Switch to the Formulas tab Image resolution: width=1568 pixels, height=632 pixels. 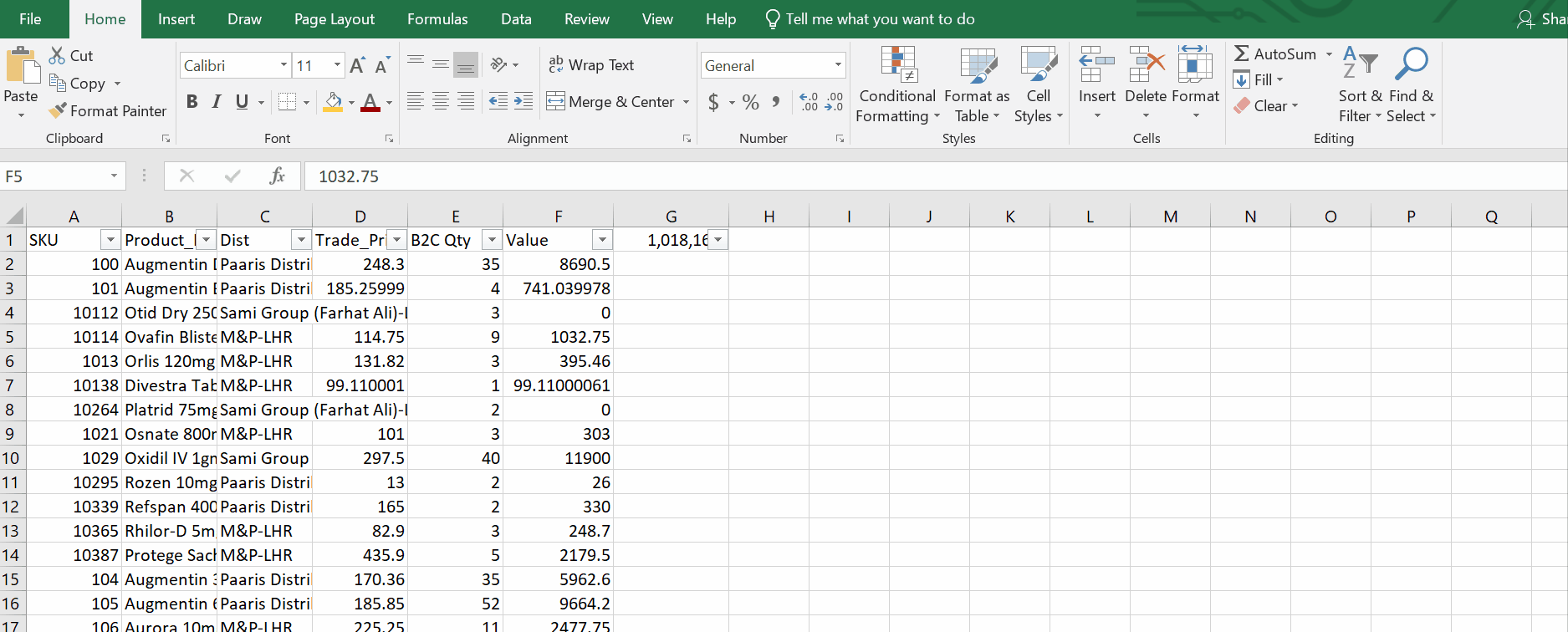pos(437,19)
